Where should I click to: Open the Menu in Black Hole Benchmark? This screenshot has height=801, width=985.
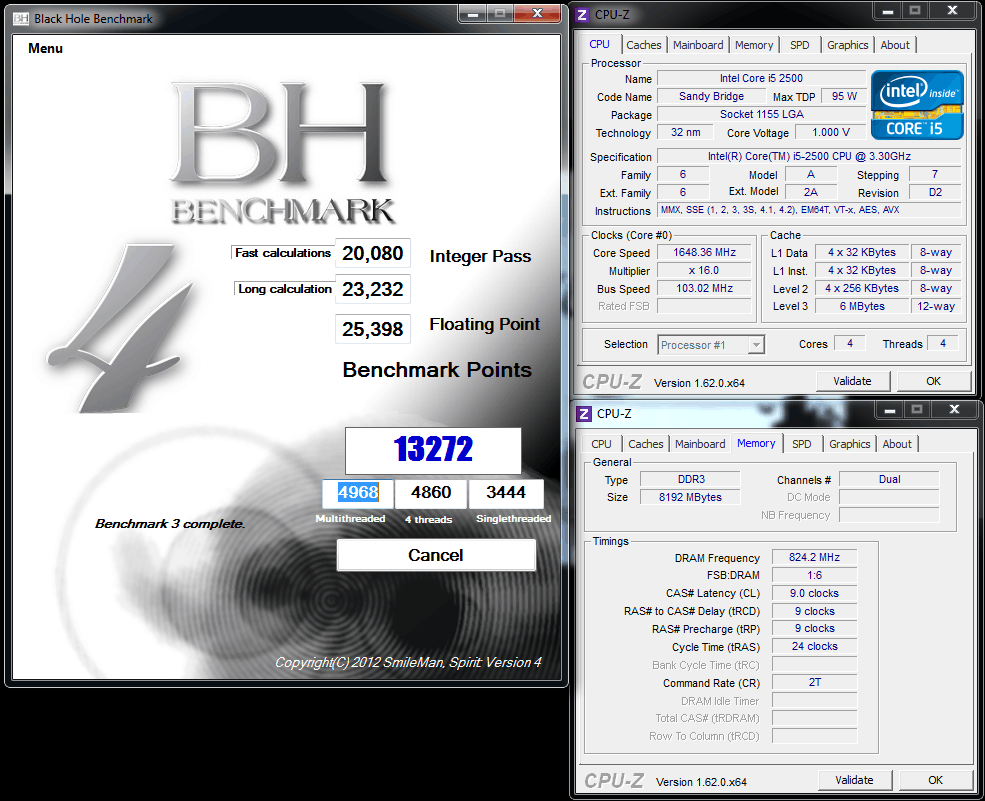pos(45,48)
